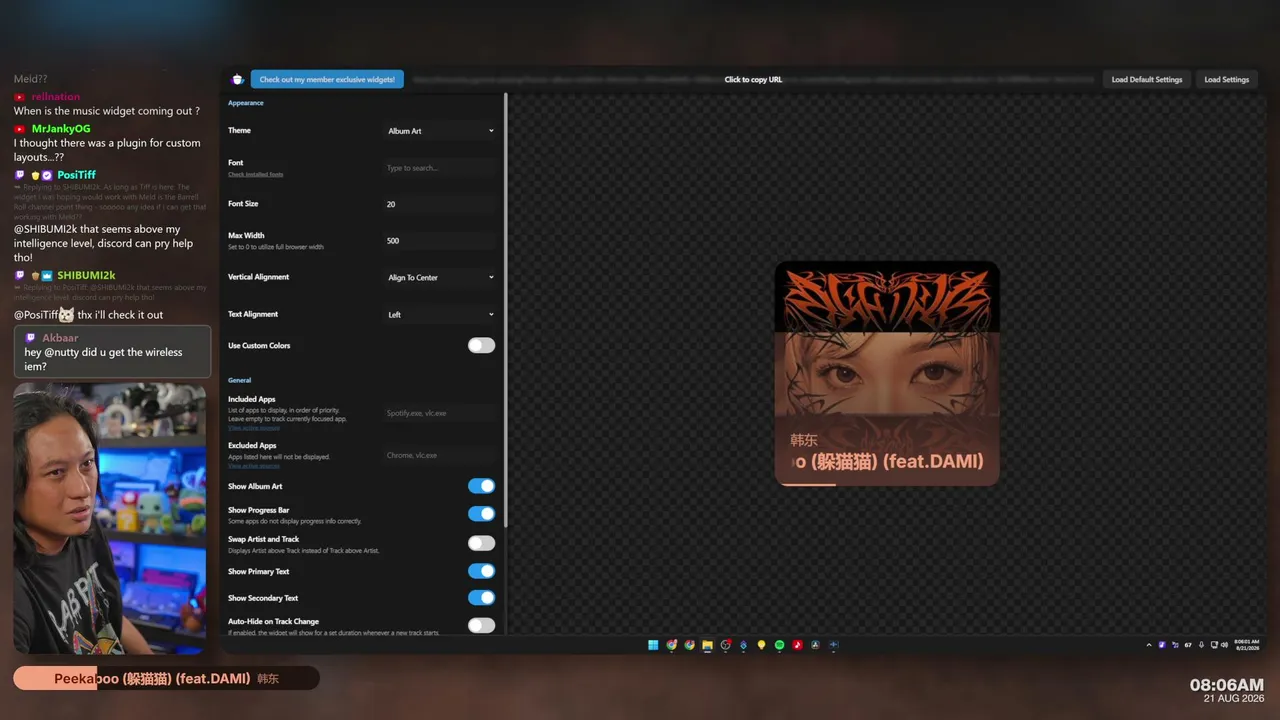
Task: Click the track title in widget preview
Action: coord(888,461)
